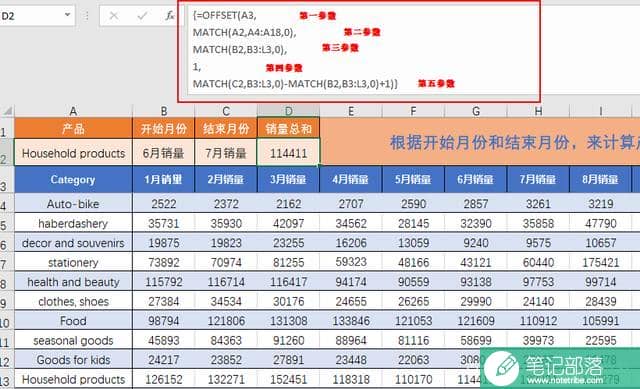Click the formula bar drag-handle dots
The height and width of the screenshot is (389, 640).
[87, 16]
